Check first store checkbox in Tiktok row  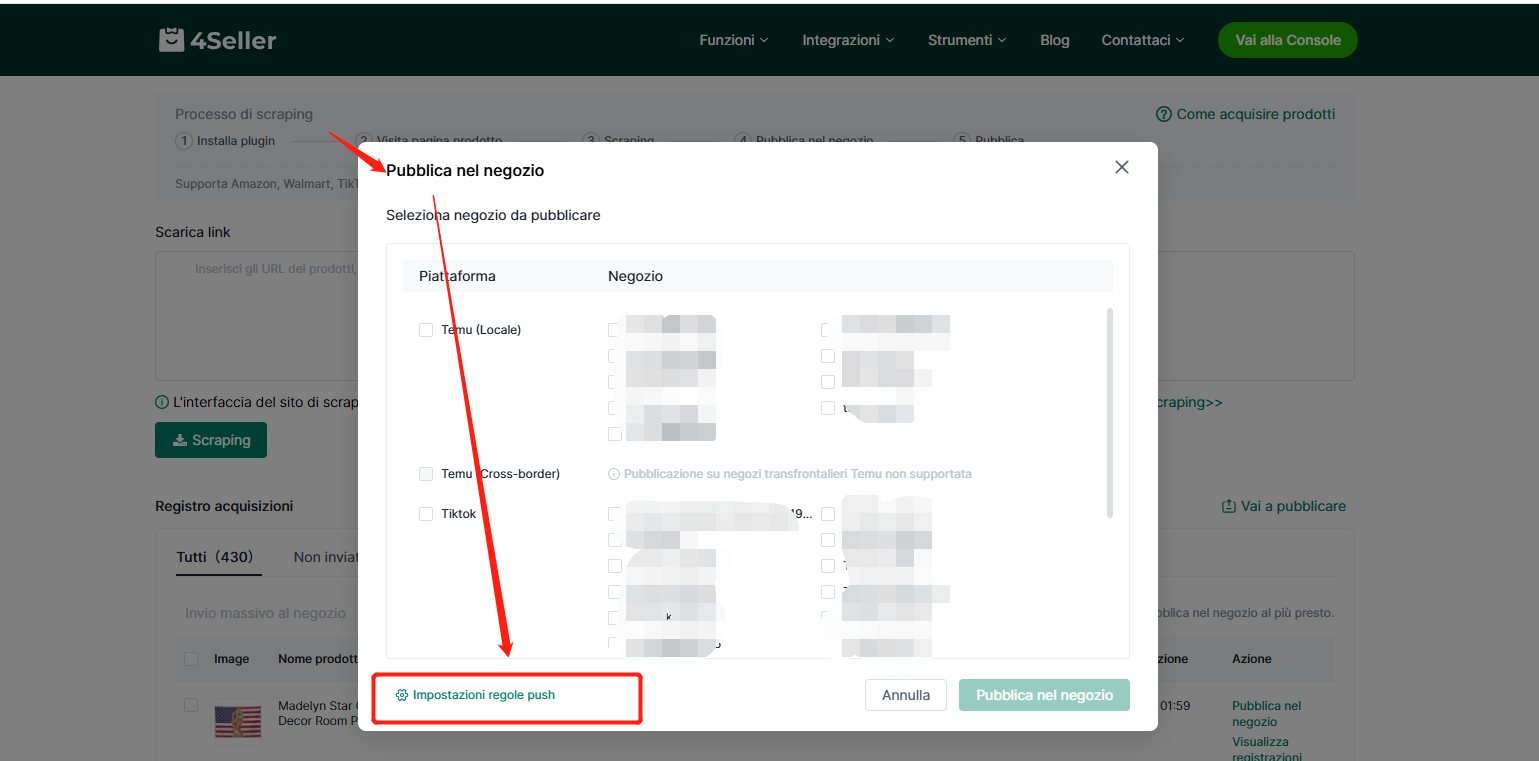(615, 514)
